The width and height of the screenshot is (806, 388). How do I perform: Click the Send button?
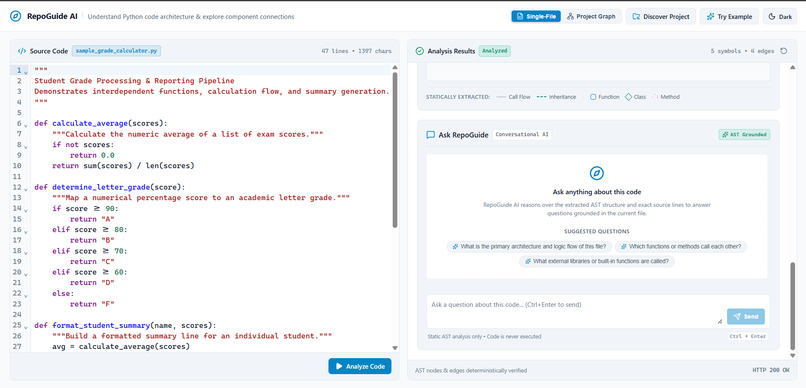pyautogui.click(x=746, y=317)
